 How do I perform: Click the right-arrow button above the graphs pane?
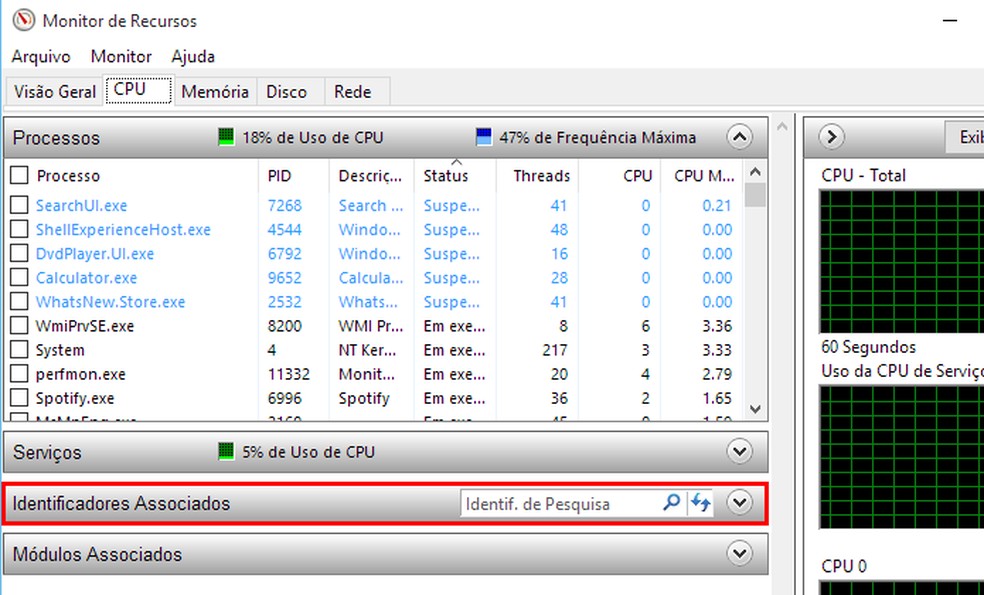(x=832, y=137)
